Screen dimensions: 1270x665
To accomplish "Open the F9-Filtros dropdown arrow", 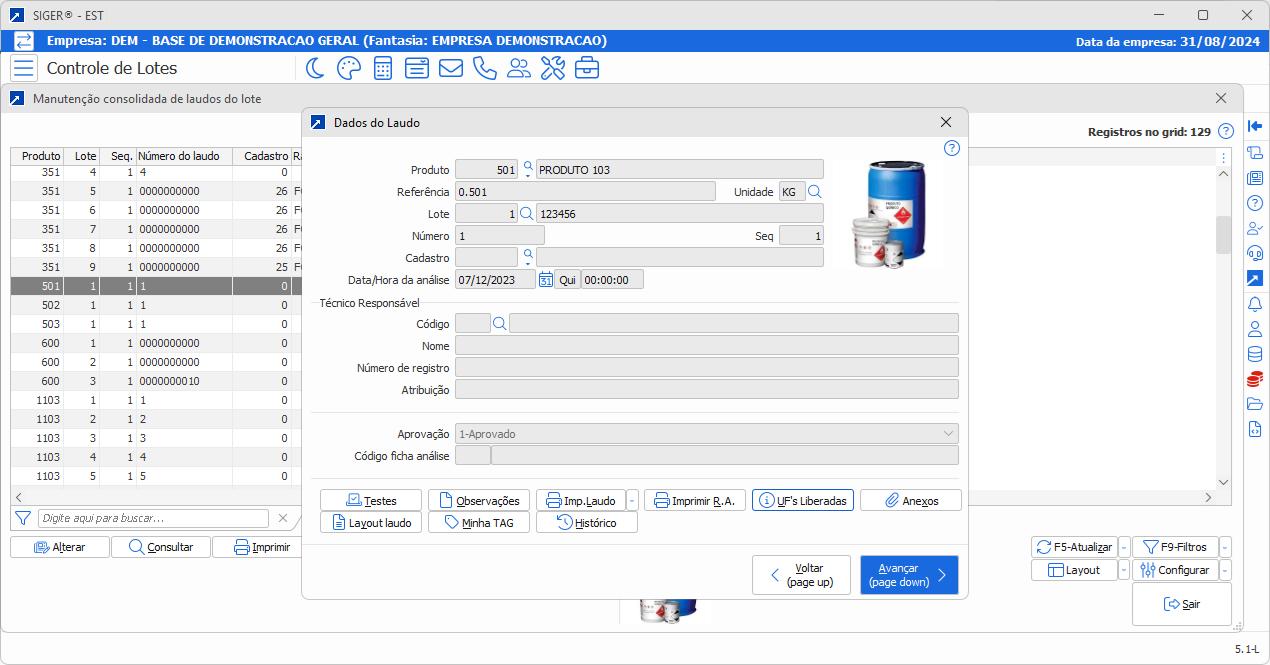I will (x=1226, y=547).
